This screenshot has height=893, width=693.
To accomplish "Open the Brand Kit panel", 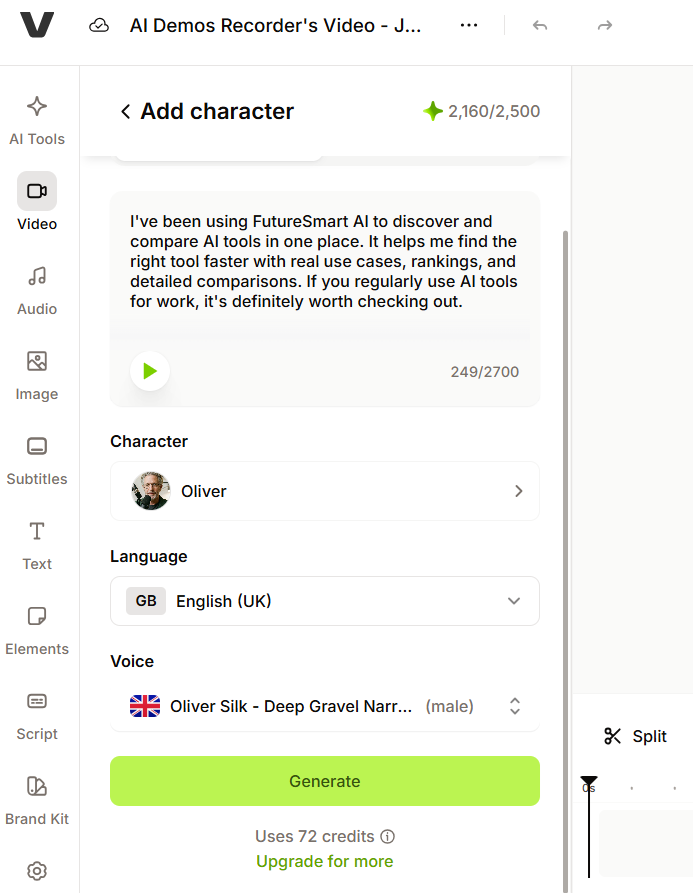I will [37, 800].
